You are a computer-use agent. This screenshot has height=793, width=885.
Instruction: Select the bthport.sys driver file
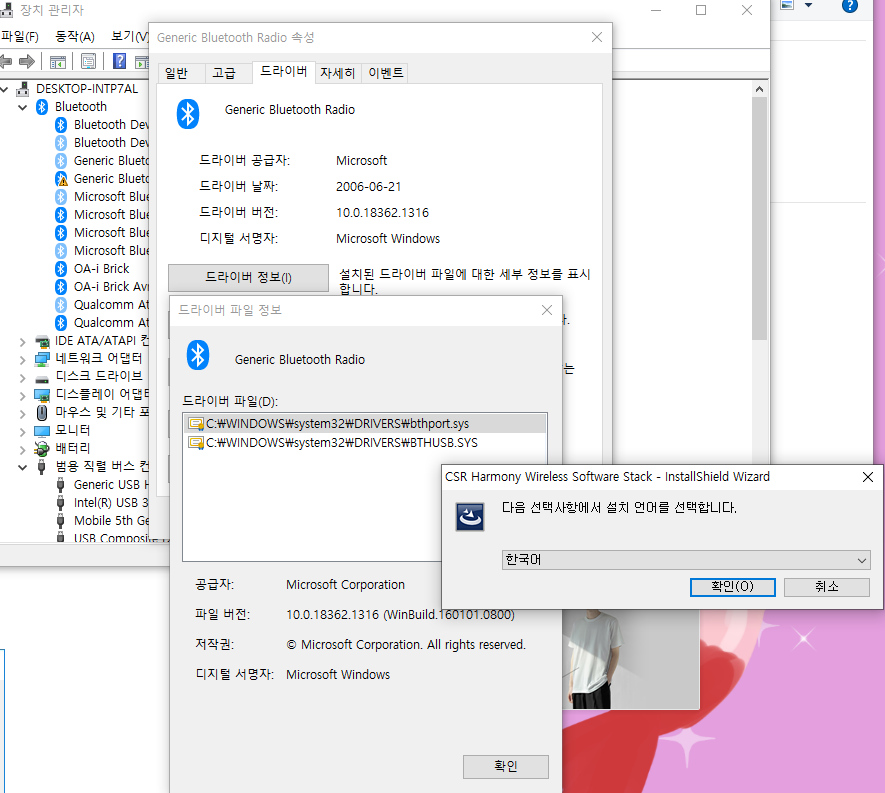point(365,423)
